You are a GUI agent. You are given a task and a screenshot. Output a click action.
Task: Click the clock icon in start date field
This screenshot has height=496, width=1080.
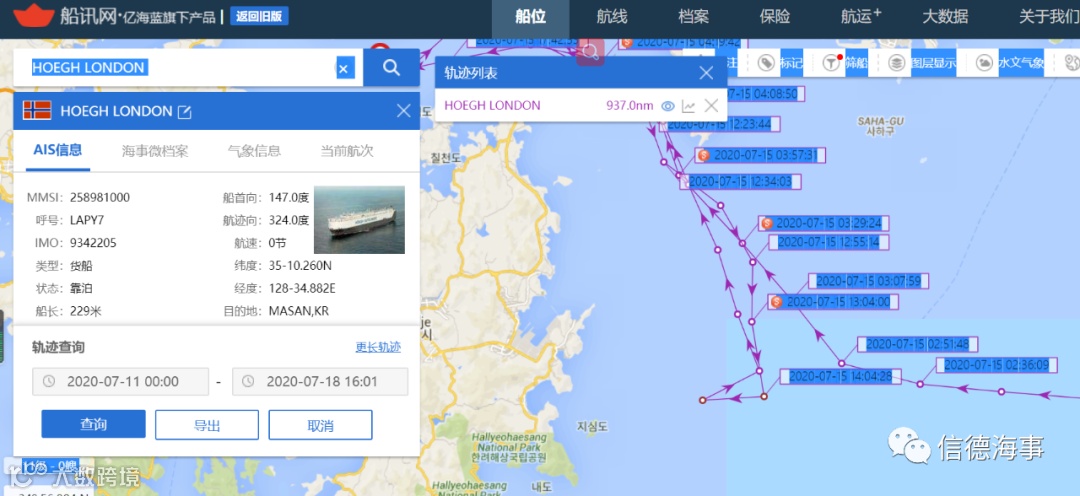(49, 382)
